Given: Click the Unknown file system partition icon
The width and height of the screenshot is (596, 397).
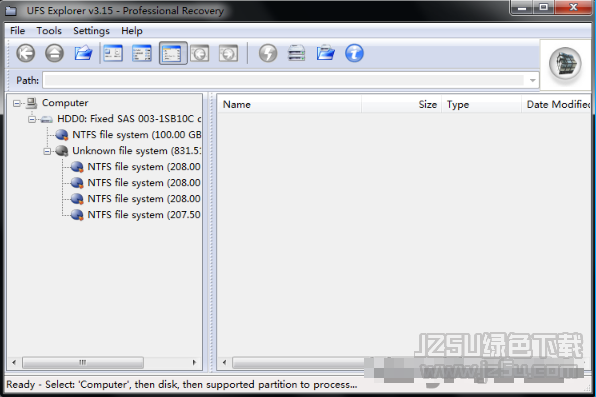Looking at the screenshot, I should pyautogui.click(x=62, y=151).
